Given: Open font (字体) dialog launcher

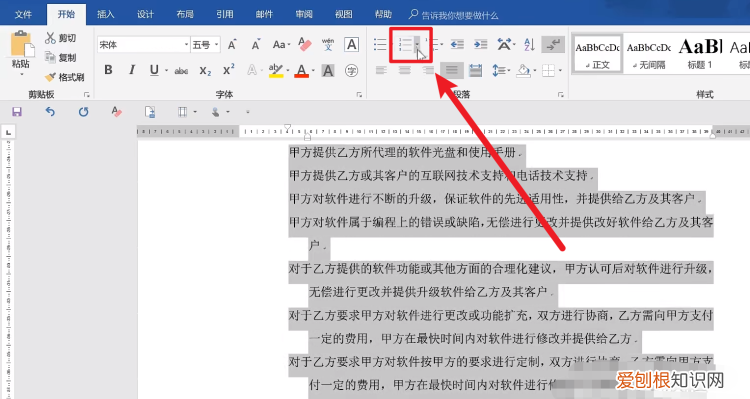Looking at the screenshot, I should pos(359,95).
